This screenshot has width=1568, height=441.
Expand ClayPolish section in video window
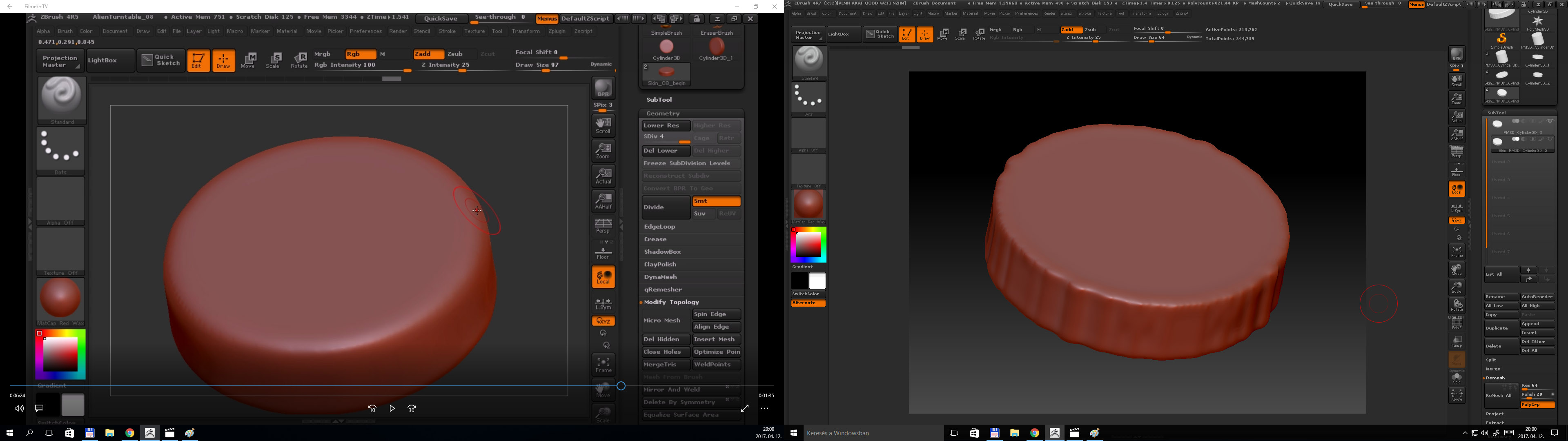pyautogui.click(x=660, y=264)
